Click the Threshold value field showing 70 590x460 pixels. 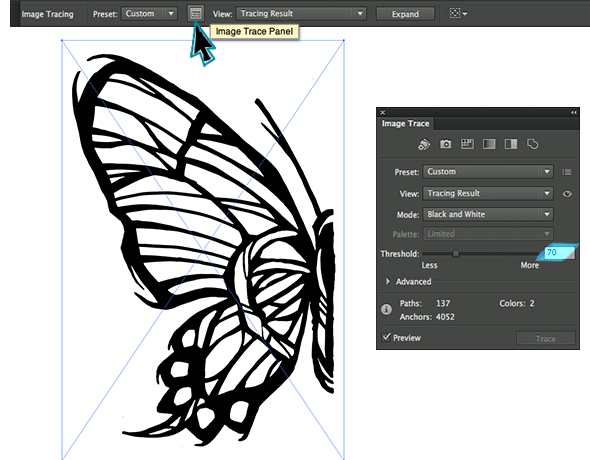[x=560, y=252]
